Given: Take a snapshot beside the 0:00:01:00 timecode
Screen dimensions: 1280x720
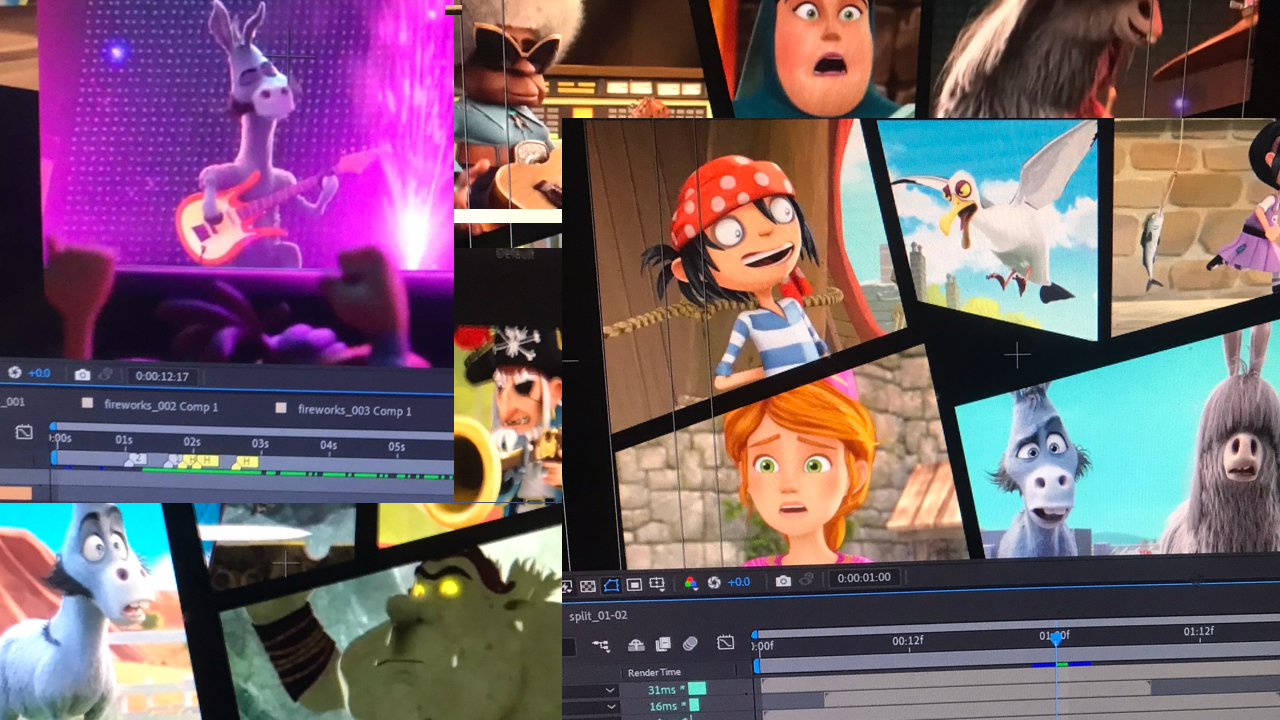Looking at the screenshot, I should [x=783, y=580].
